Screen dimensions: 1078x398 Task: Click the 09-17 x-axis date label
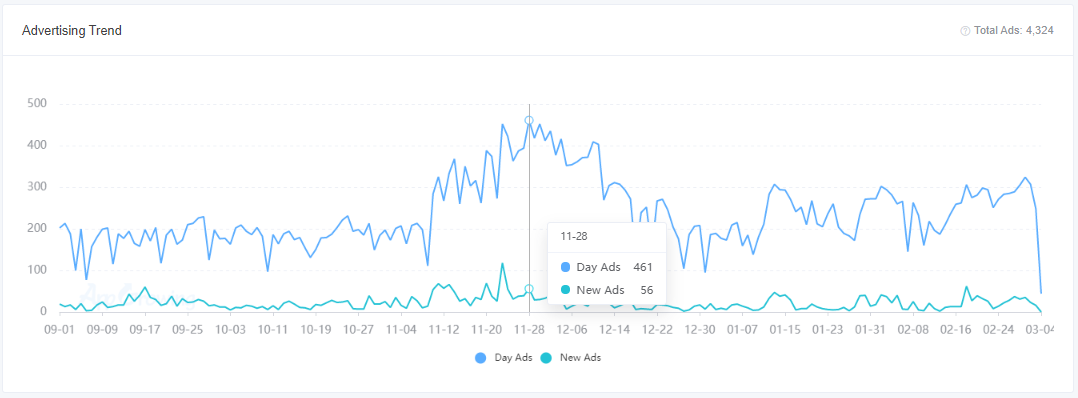[x=146, y=329]
